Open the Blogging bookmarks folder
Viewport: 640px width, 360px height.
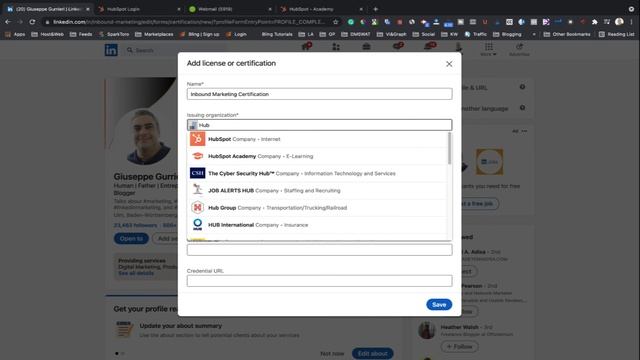(x=507, y=34)
